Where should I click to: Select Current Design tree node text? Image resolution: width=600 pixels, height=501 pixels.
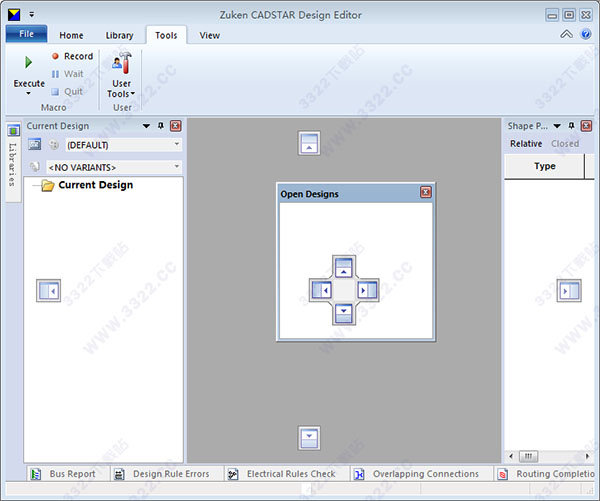pos(96,185)
